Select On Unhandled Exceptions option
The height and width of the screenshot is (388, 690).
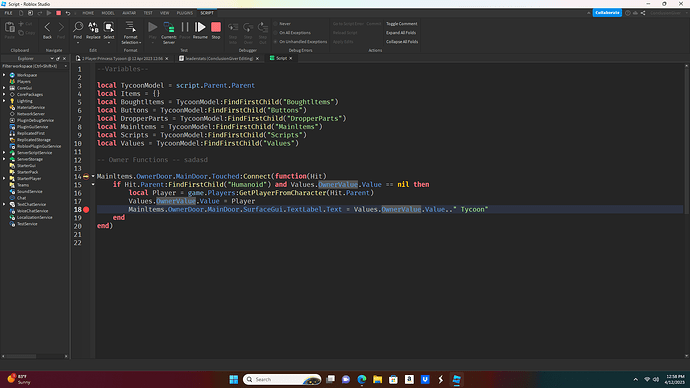(300, 42)
